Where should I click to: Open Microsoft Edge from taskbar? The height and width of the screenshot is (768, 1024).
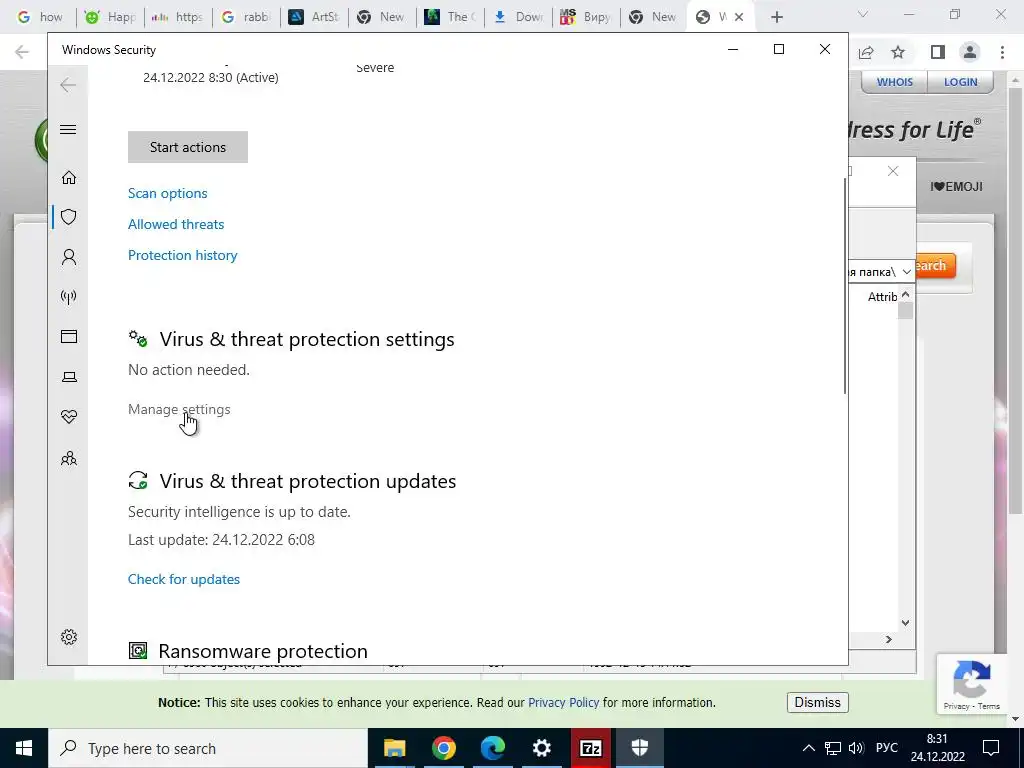(x=493, y=748)
